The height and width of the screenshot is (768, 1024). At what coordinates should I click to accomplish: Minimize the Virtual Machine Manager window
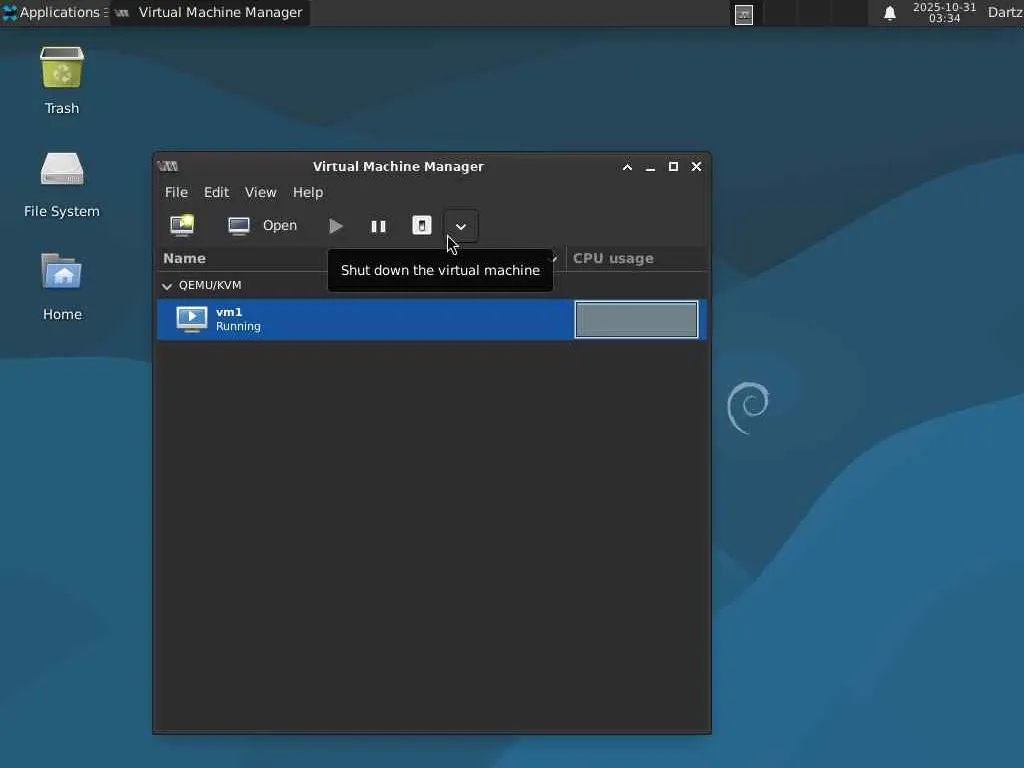click(650, 167)
